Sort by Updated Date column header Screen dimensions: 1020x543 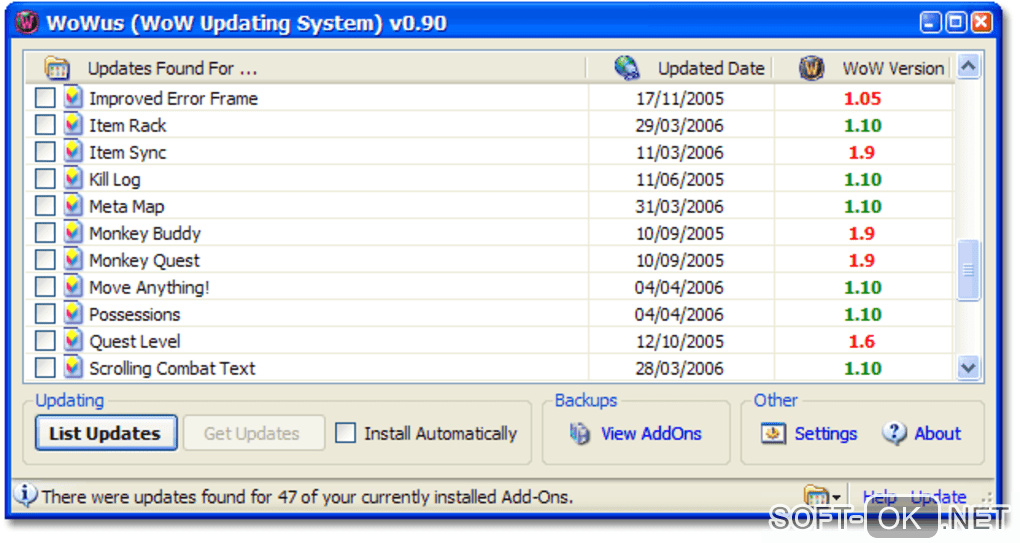[x=680, y=68]
